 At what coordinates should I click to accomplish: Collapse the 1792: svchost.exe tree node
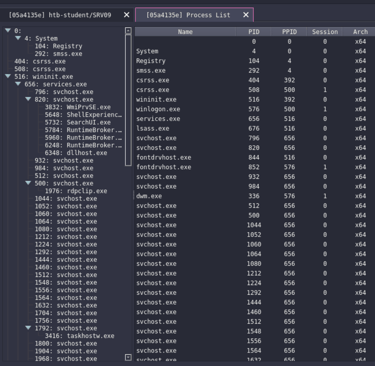(x=28, y=328)
